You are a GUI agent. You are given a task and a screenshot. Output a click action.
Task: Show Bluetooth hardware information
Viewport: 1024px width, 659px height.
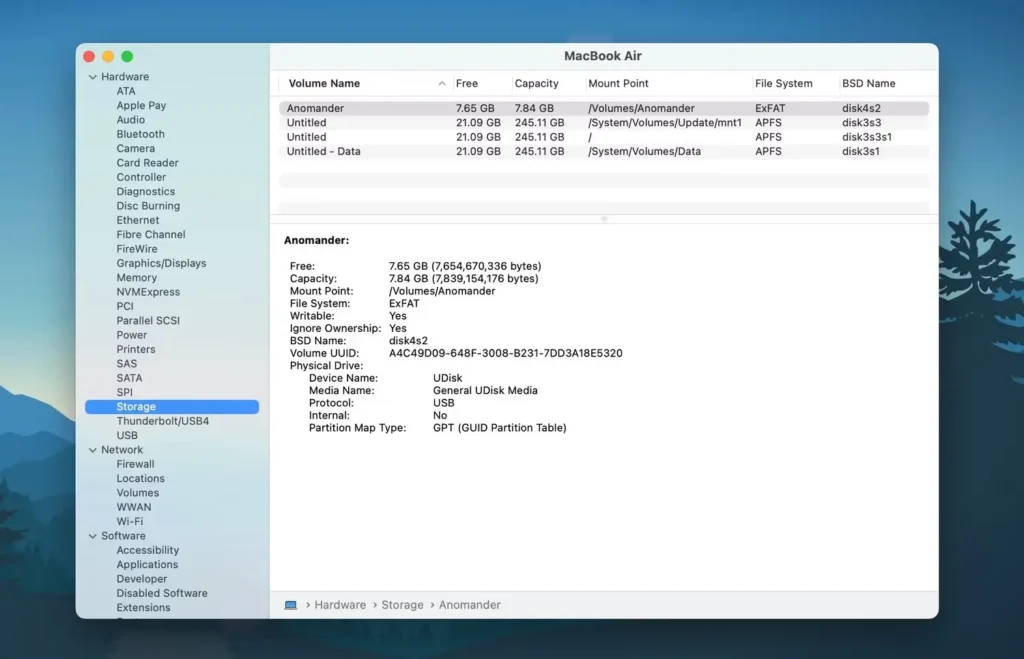[x=140, y=135]
